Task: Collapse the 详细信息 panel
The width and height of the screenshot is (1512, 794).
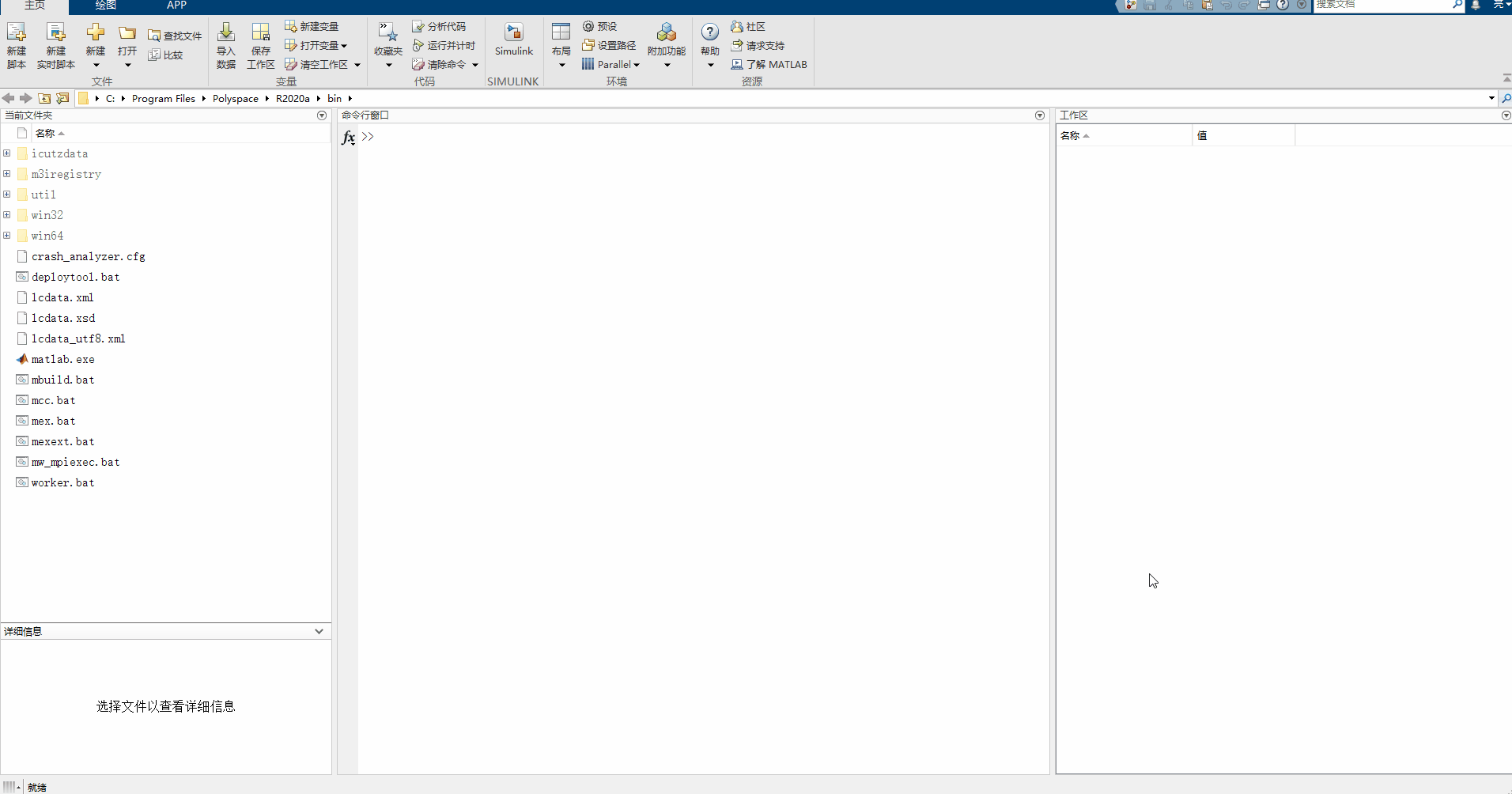Action: 319,631
